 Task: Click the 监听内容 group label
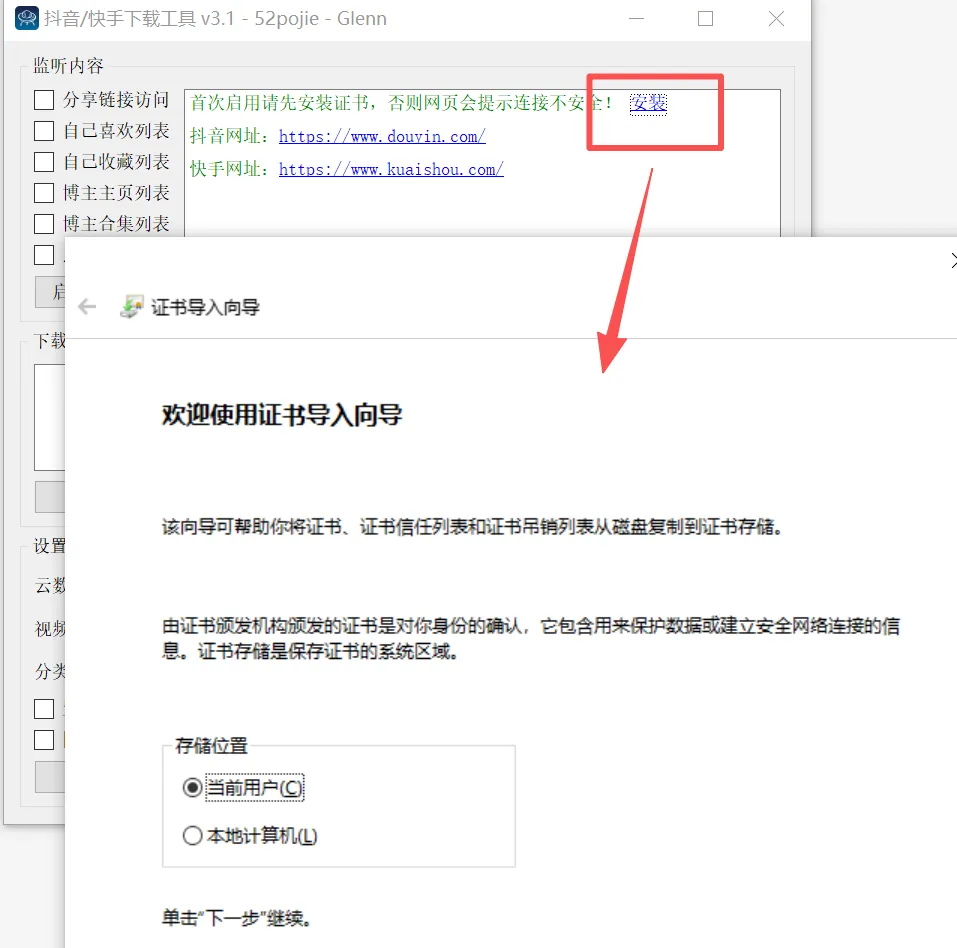pyautogui.click(x=68, y=65)
